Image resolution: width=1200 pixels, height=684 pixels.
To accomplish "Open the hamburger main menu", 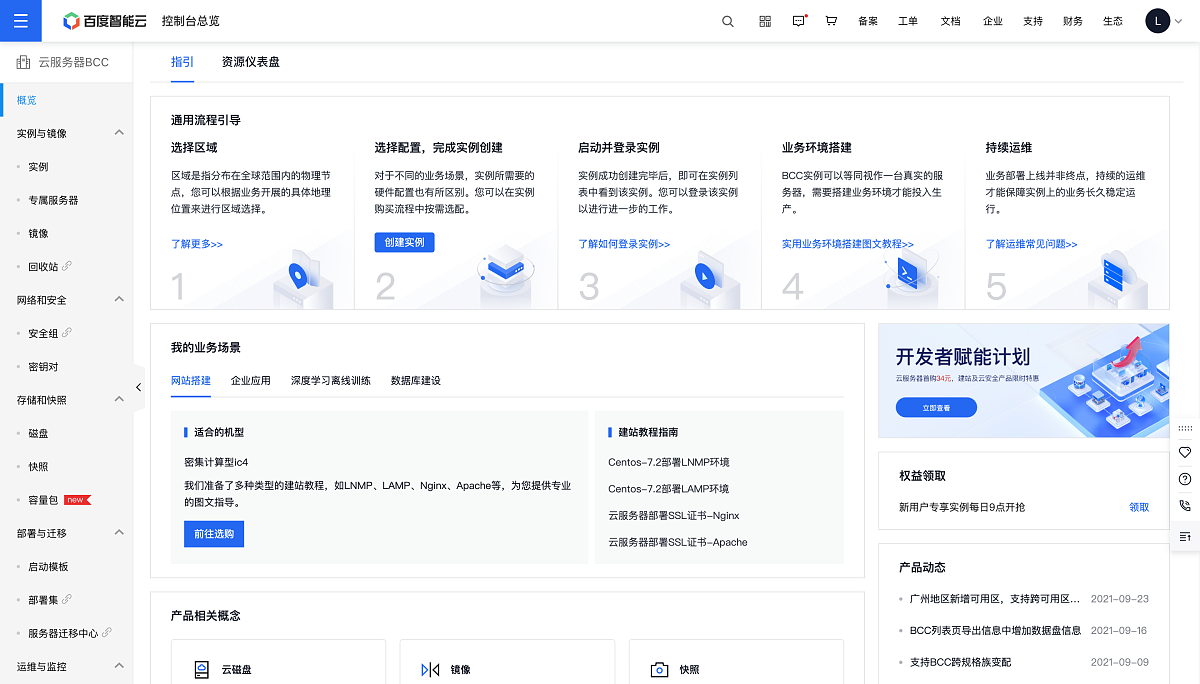I will pyautogui.click(x=21, y=21).
